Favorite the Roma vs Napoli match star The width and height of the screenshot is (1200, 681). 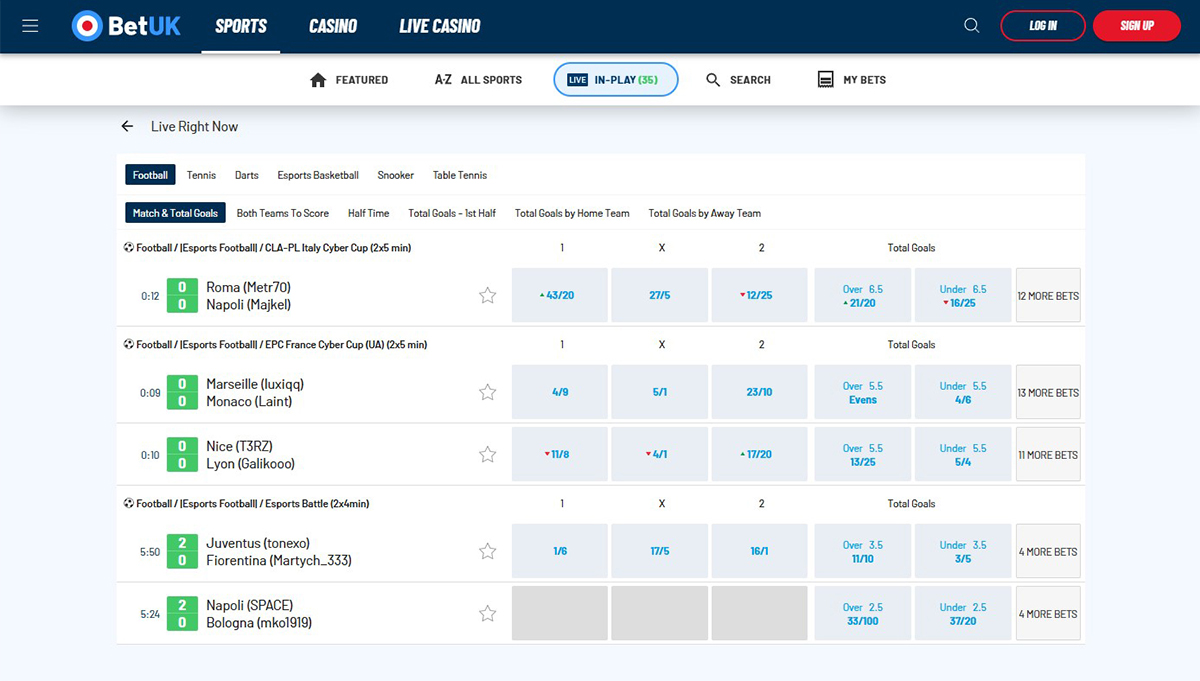pos(487,295)
